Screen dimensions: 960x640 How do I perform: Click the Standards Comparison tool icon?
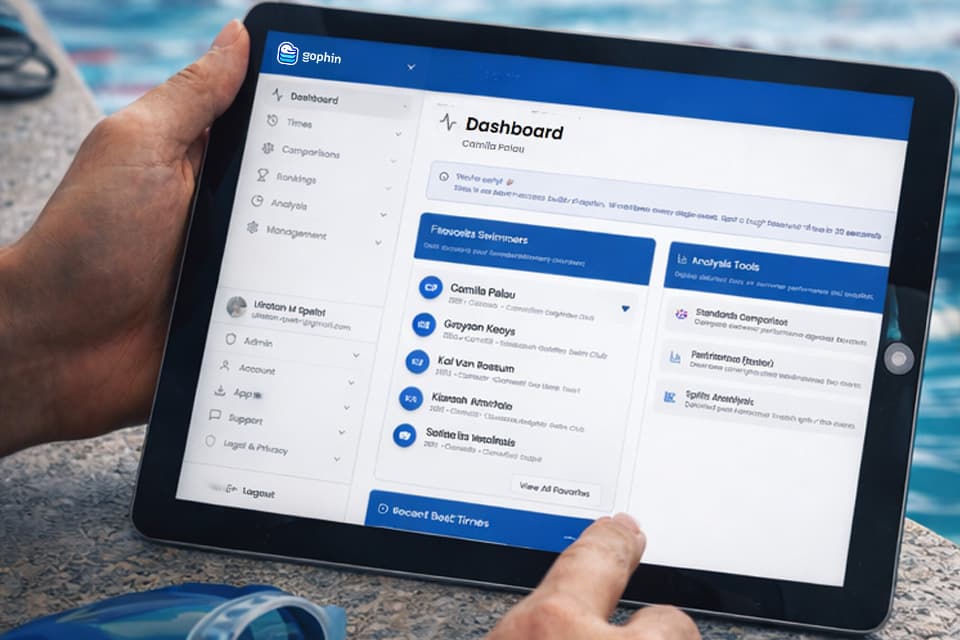point(682,314)
